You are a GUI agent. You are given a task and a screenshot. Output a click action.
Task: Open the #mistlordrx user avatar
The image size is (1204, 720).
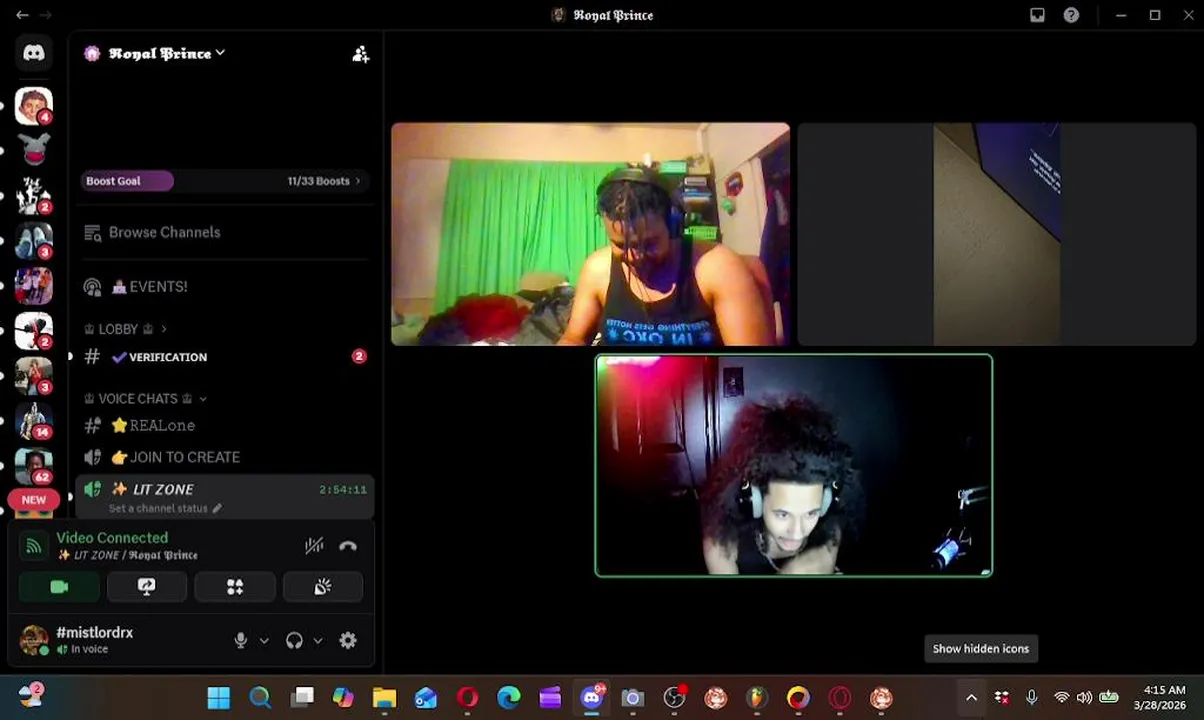[34, 640]
